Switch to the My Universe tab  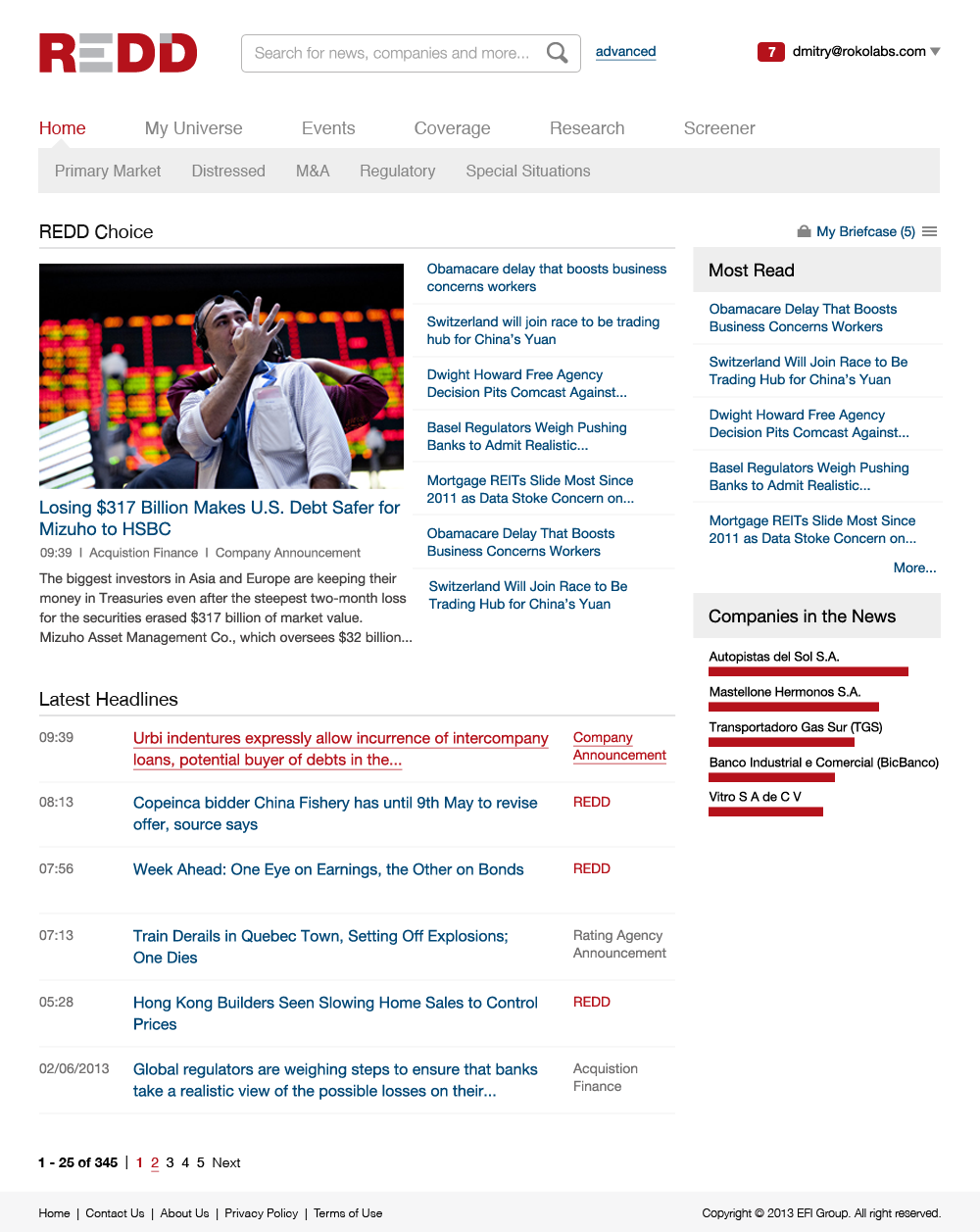coord(194,128)
